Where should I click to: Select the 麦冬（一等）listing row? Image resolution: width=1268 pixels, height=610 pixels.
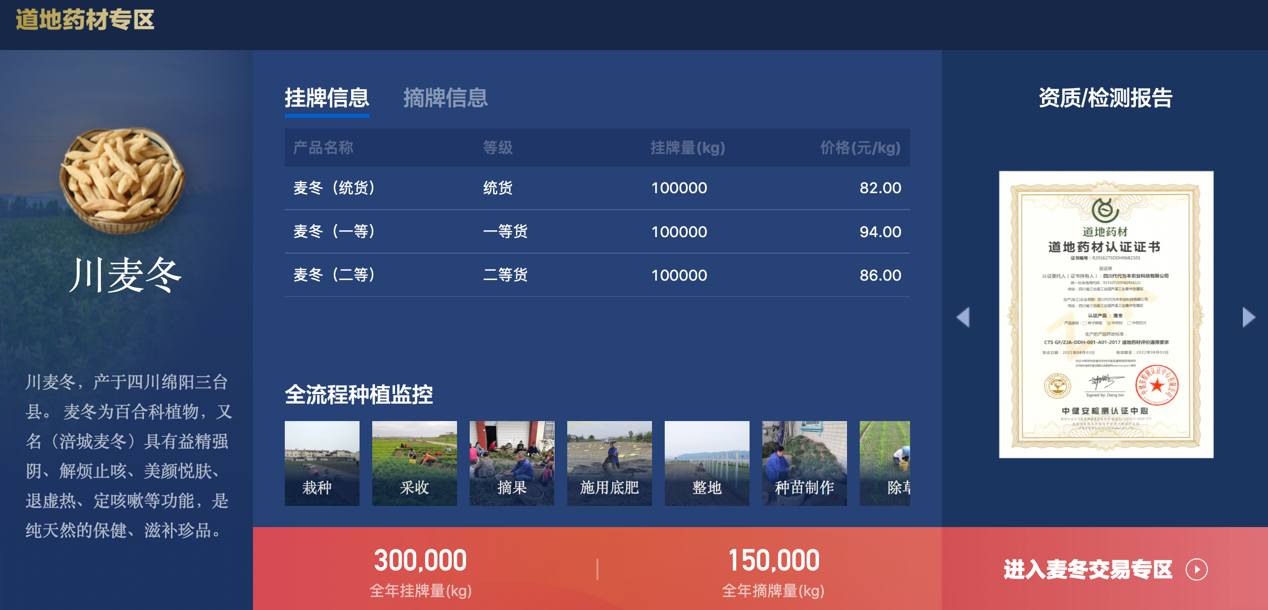tap(594, 231)
